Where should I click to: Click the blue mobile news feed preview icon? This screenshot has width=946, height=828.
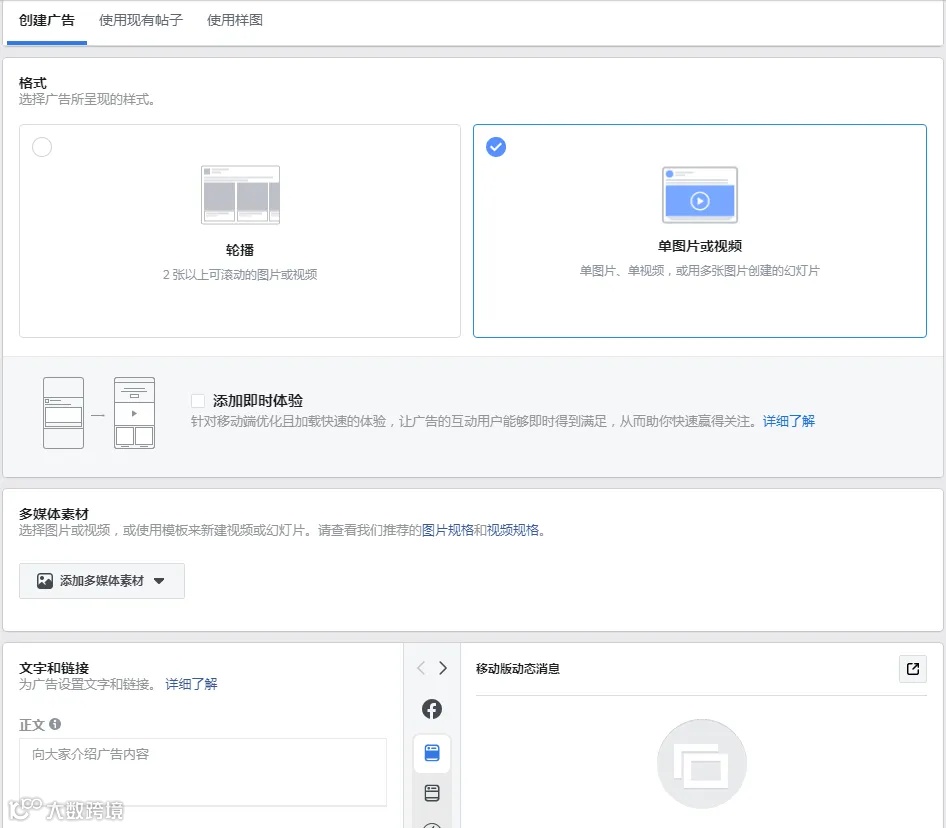(431, 753)
